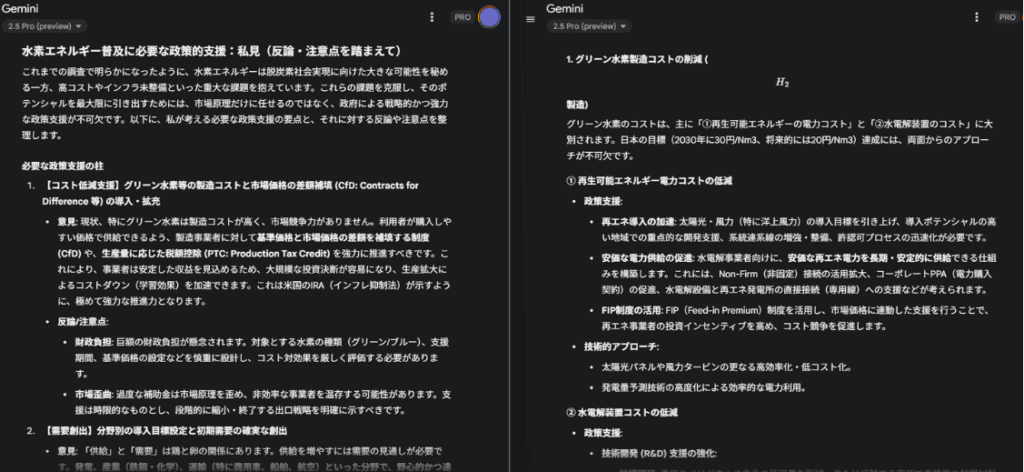Click the H2 formula in right window

[x=782, y=83]
